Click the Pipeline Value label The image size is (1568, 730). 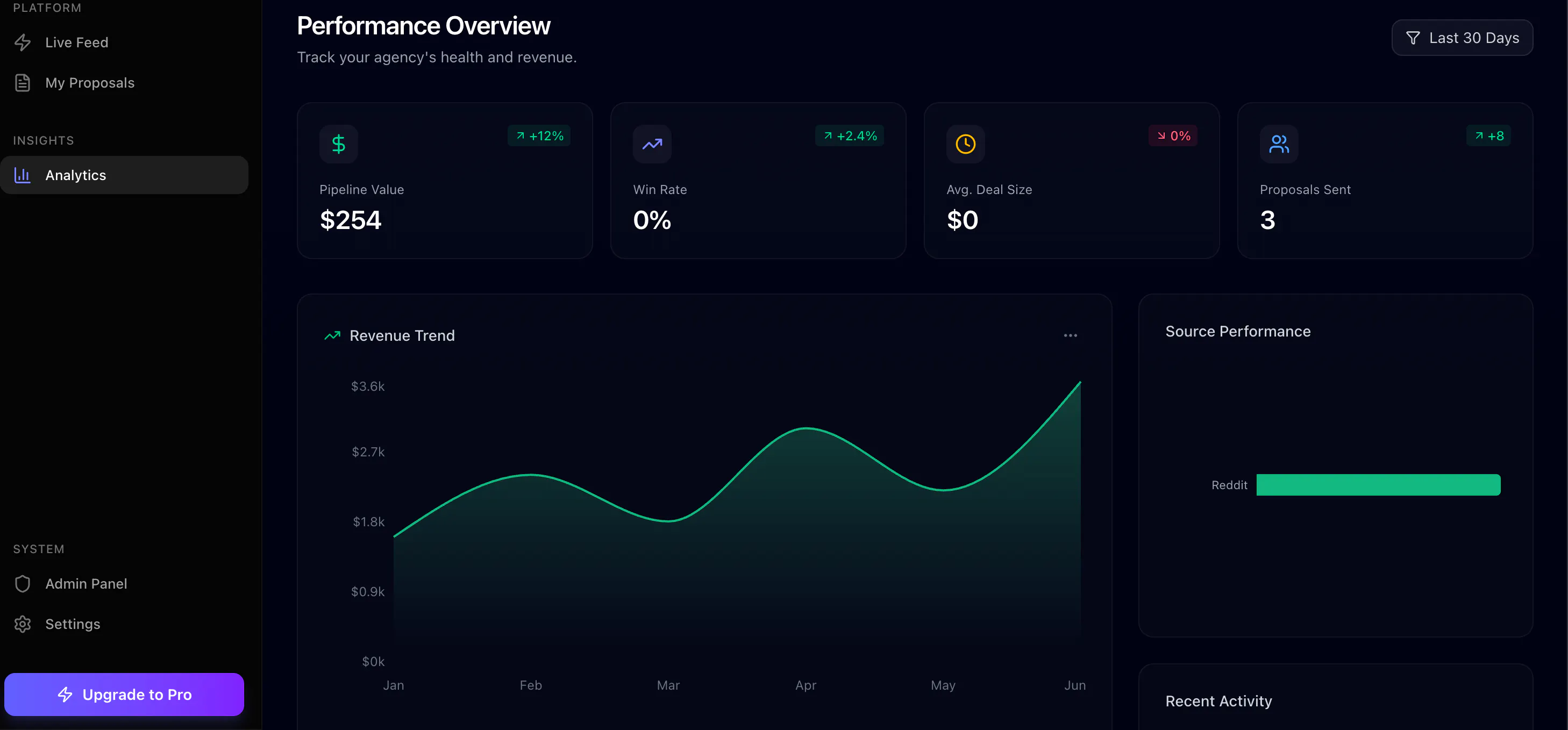(x=361, y=190)
